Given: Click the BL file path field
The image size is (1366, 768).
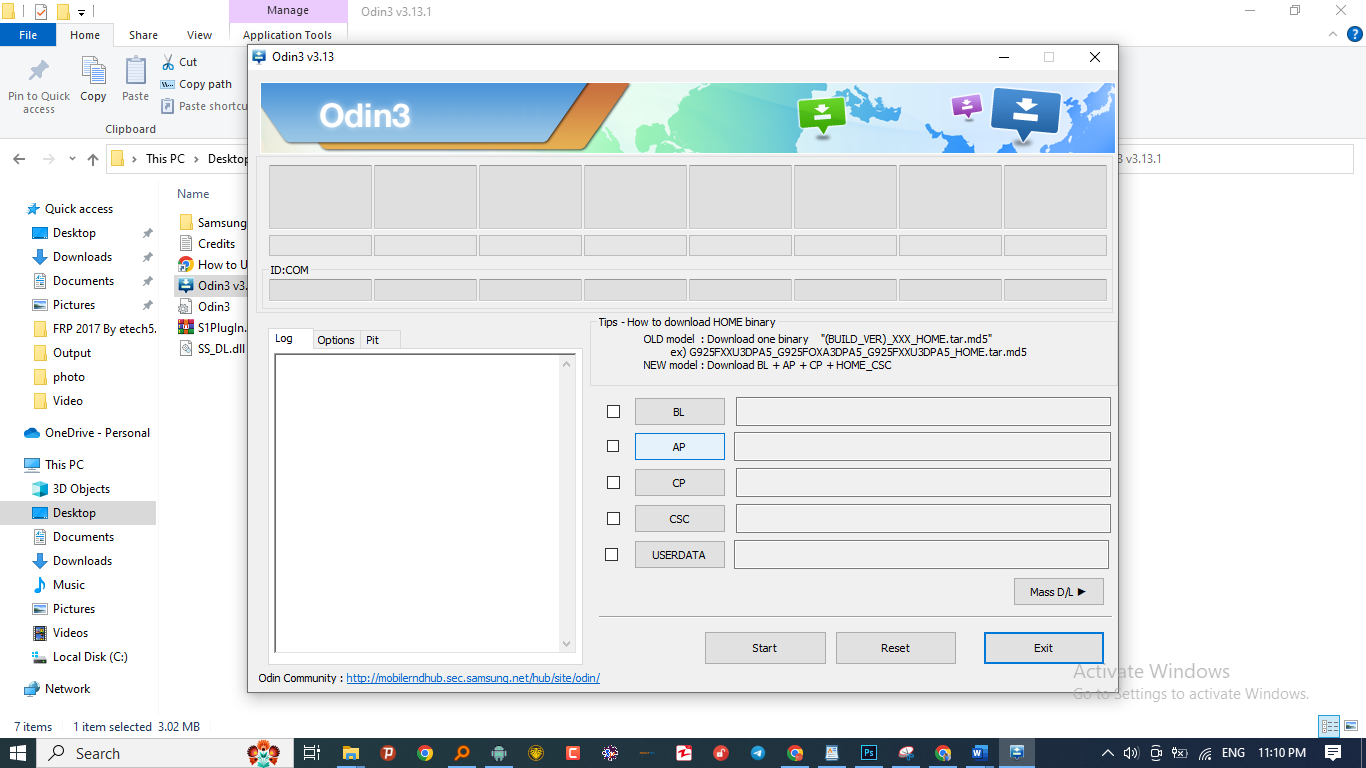Looking at the screenshot, I should 923,412.
